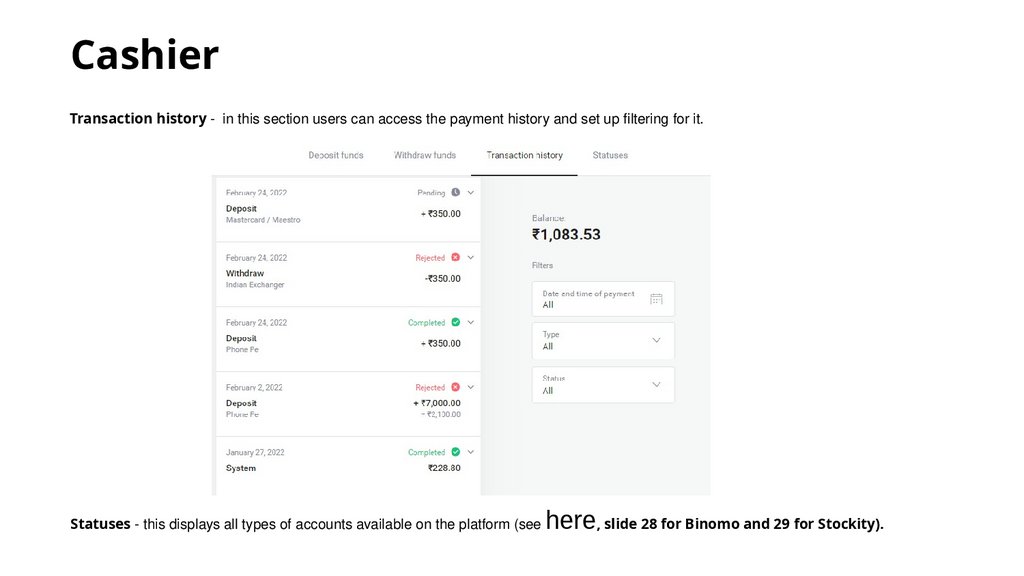
Task: Open the Statuses tab
Action: pos(610,156)
